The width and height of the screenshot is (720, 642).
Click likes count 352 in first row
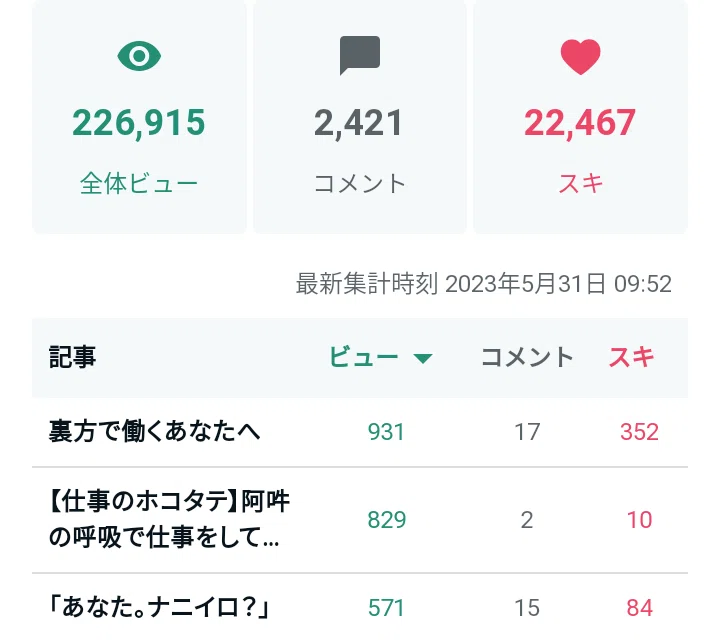[x=640, y=432]
